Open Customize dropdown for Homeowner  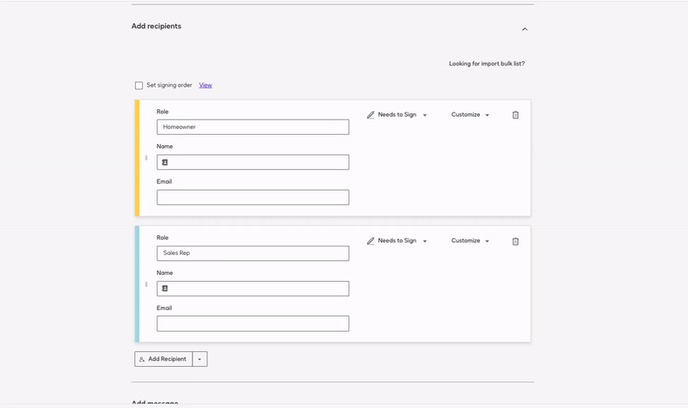pyautogui.click(x=470, y=115)
